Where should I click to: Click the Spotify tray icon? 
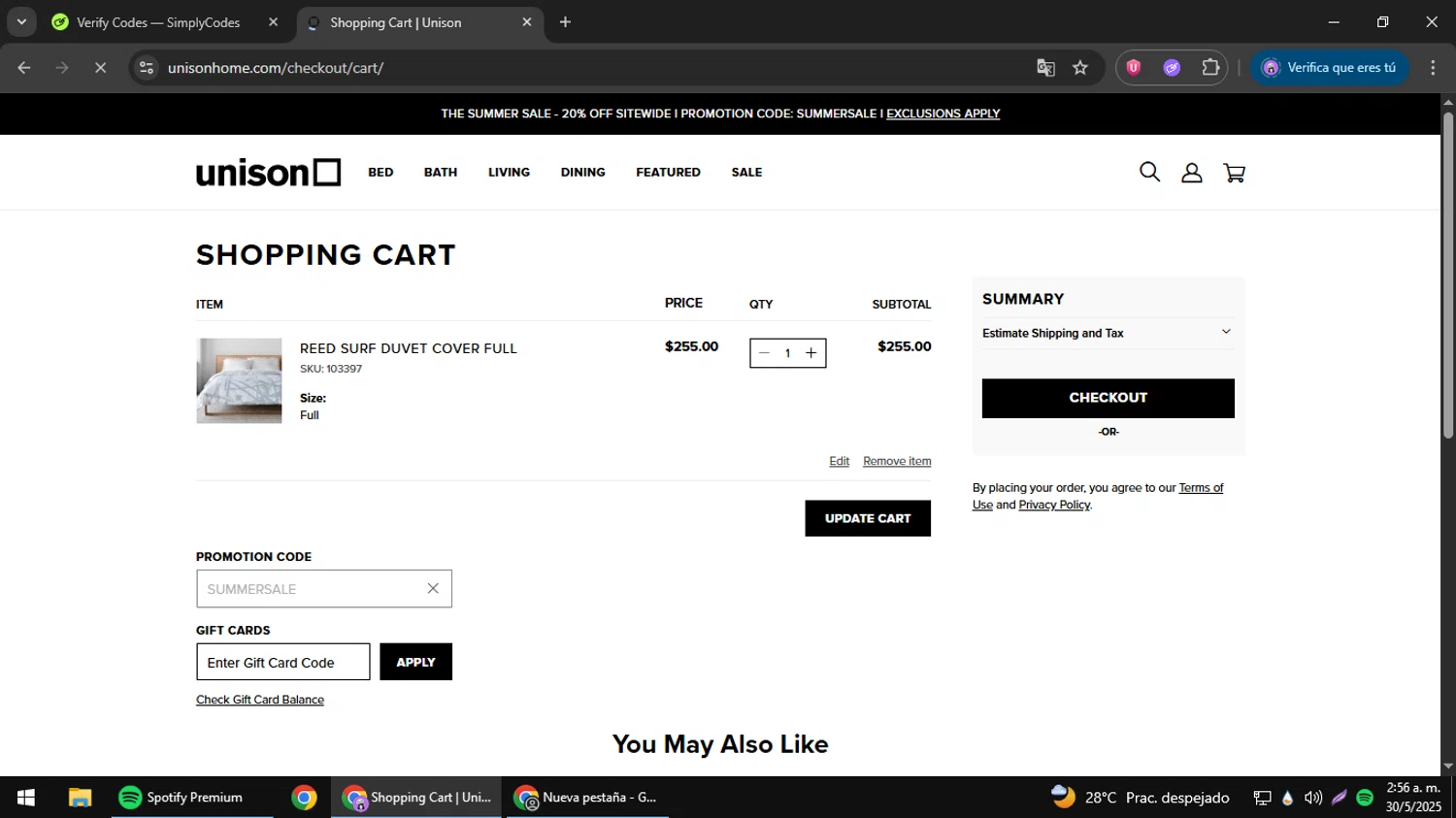(x=1365, y=798)
